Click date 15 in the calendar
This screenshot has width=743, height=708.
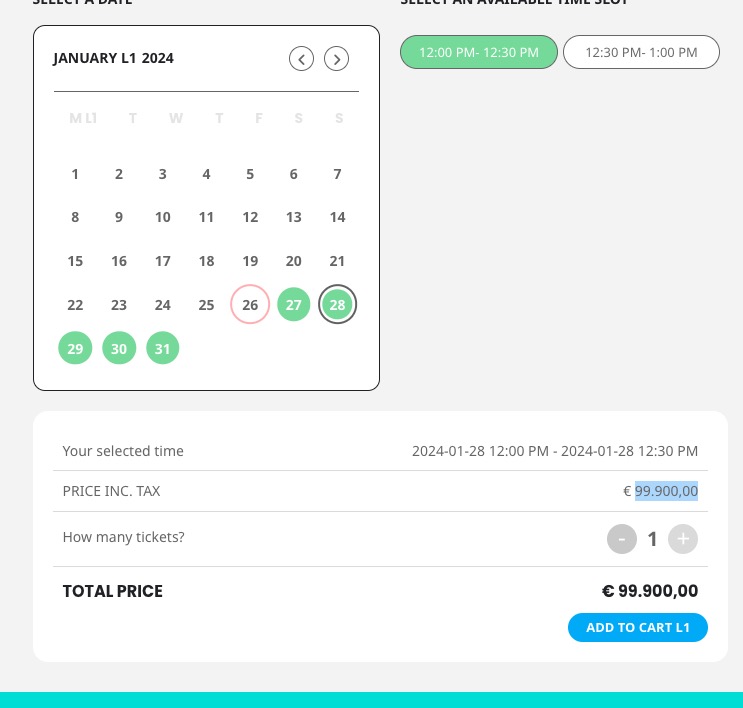(75, 261)
